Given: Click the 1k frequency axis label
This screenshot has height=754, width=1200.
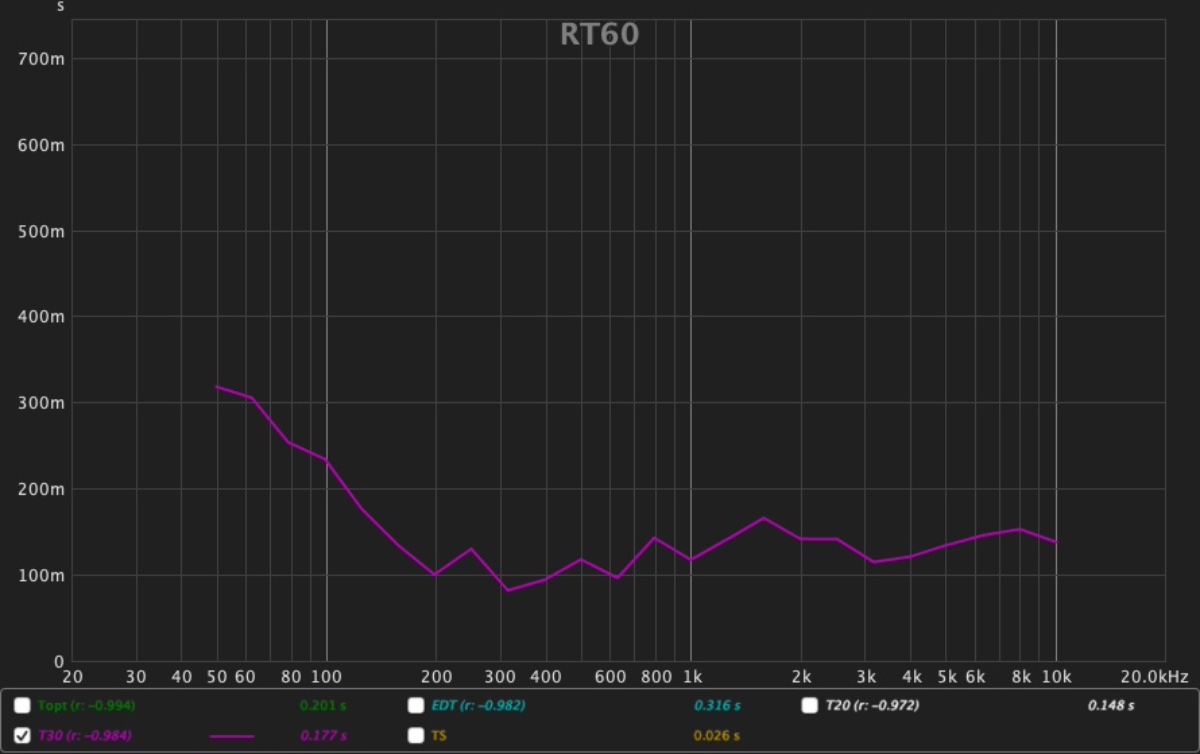Looking at the screenshot, I should (691, 677).
